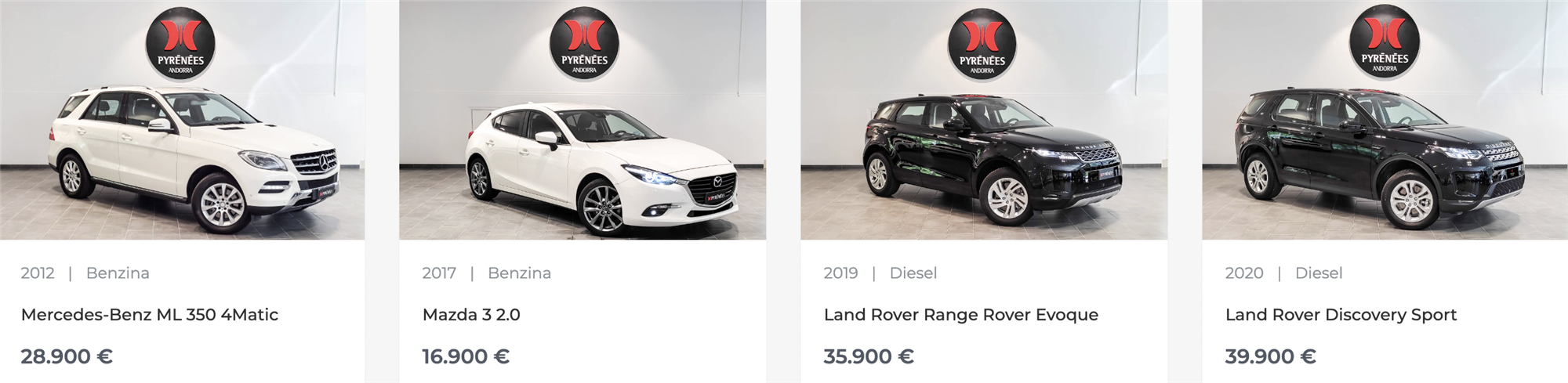Click the Land Rover Range Rover Evoque title
Screen dimensions: 1568x383
coord(961,315)
